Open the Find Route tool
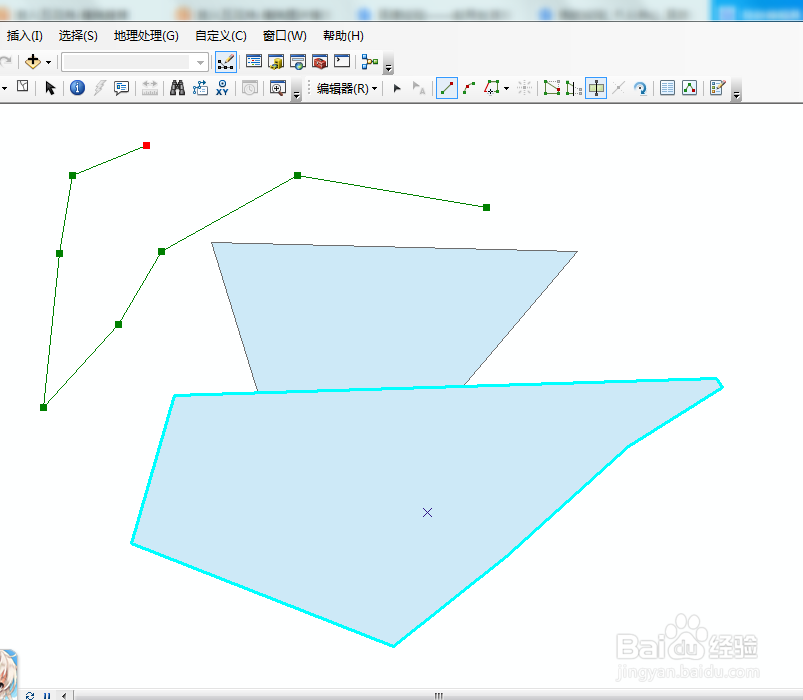Viewport: 803px width, 700px height. [200, 88]
